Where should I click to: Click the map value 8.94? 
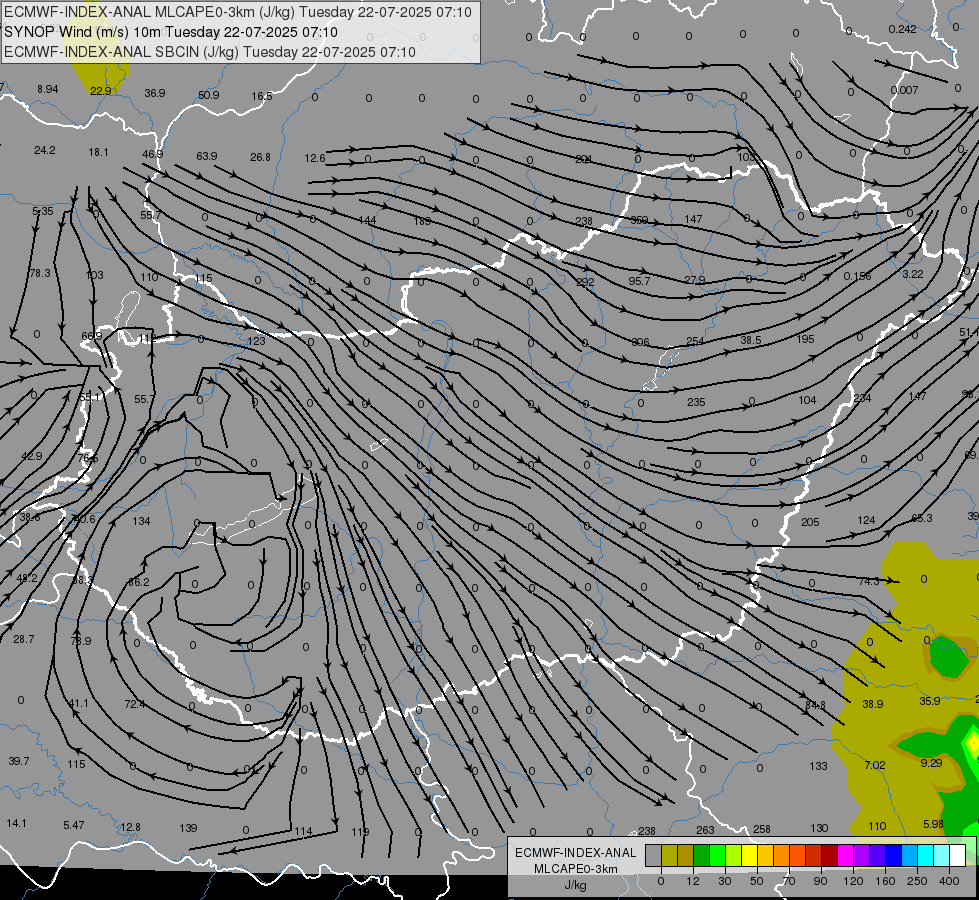(47, 89)
